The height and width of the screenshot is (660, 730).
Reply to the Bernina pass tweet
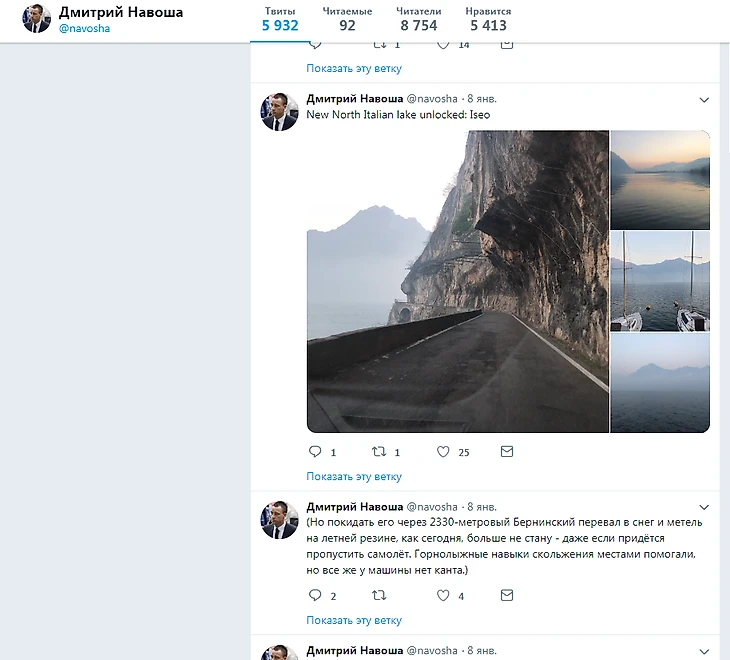[315, 595]
